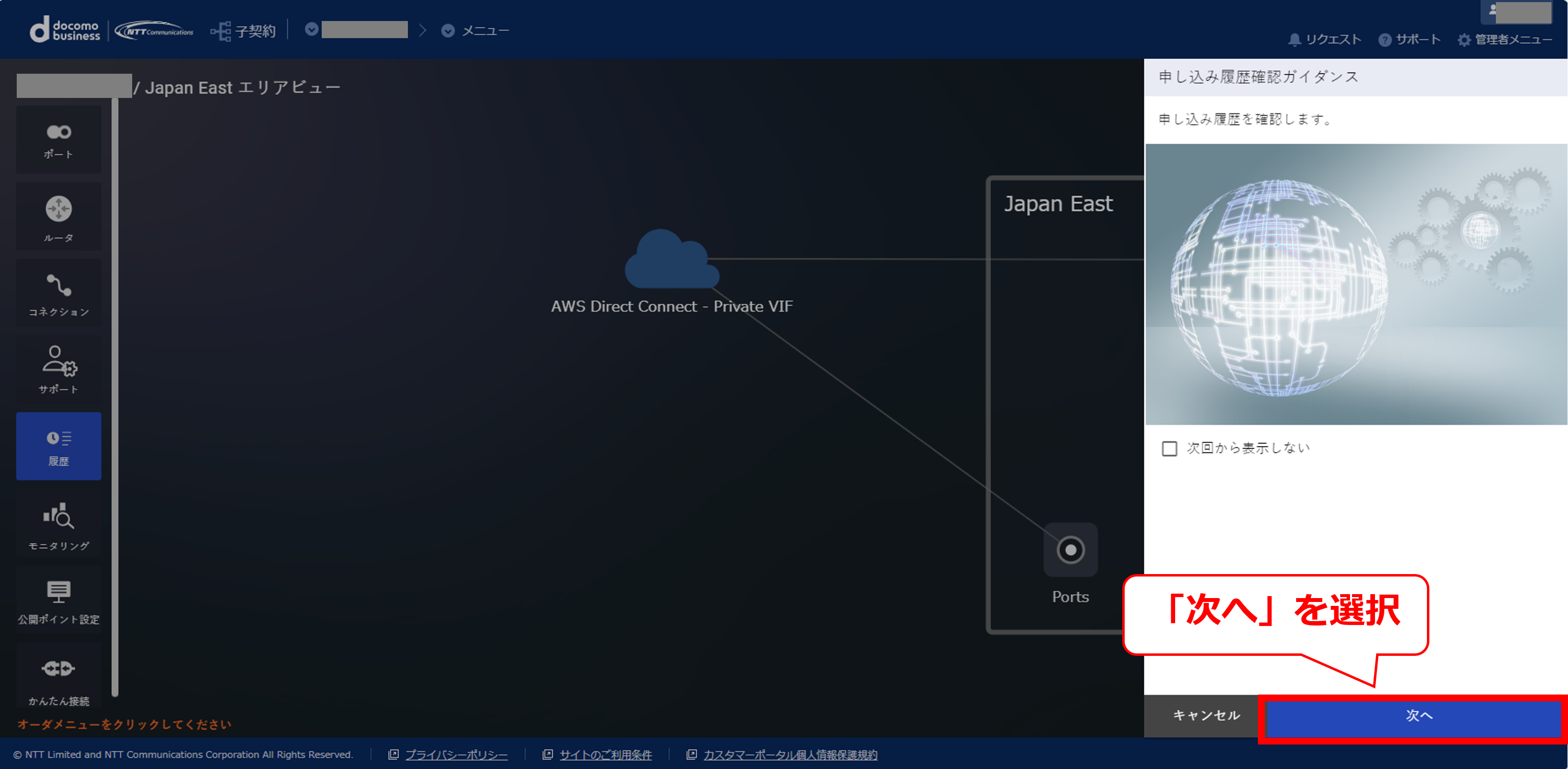Open the リクエスト notifications
The height and width of the screenshot is (769, 1568).
click(1325, 40)
